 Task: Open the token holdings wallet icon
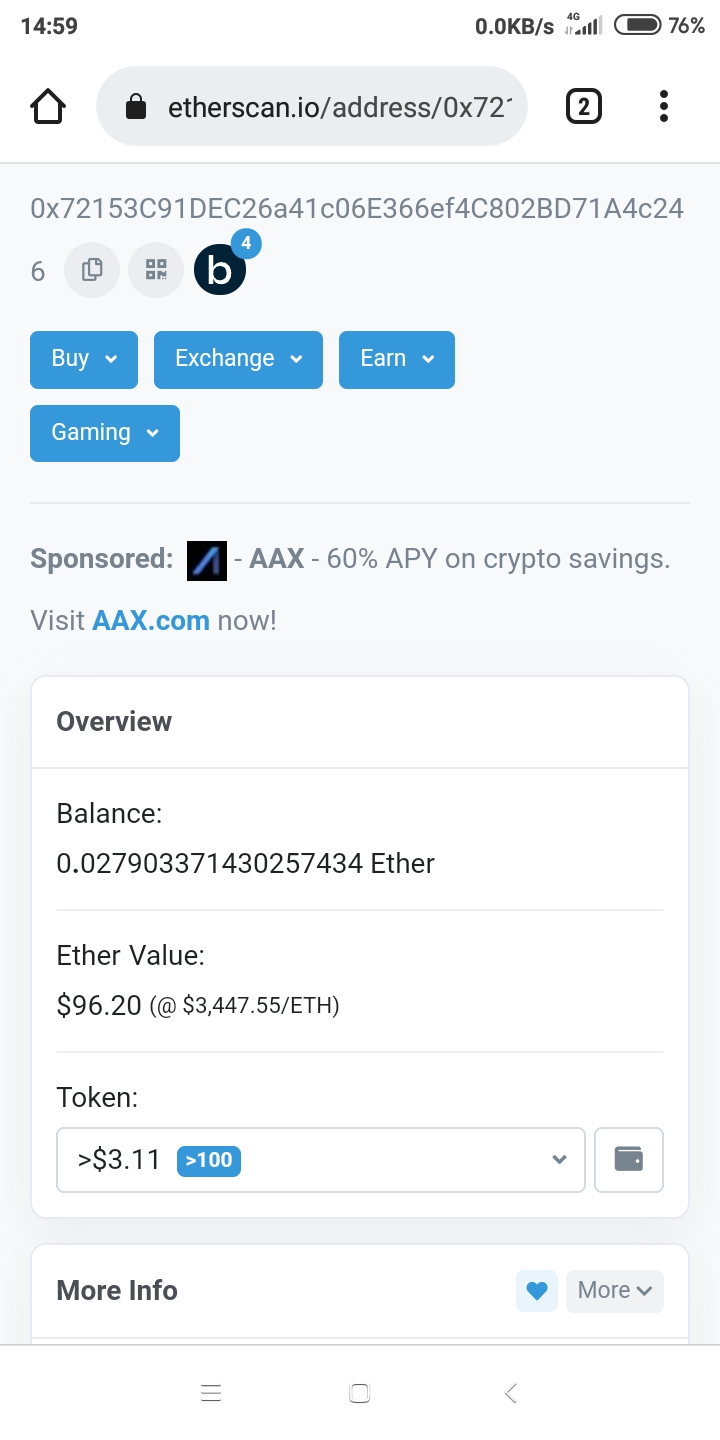click(x=628, y=1160)
